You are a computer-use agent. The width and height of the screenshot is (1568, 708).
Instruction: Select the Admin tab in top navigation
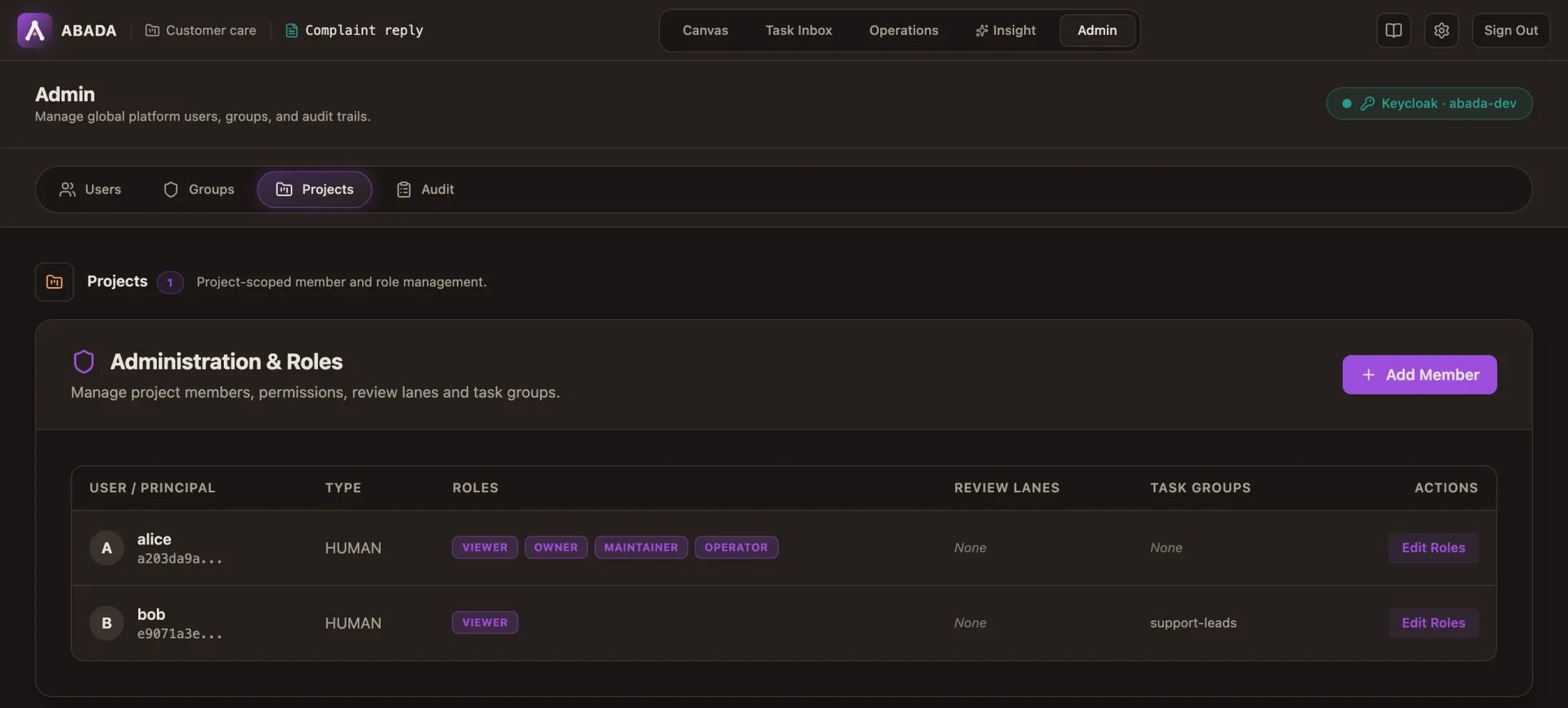[x=1097, y=30]
